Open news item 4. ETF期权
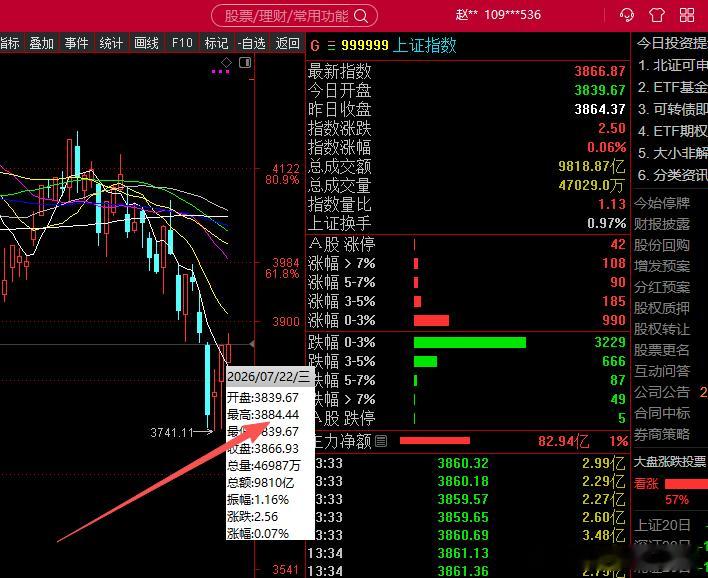This screenshot has width=708, height=578. tap(672, 131)
